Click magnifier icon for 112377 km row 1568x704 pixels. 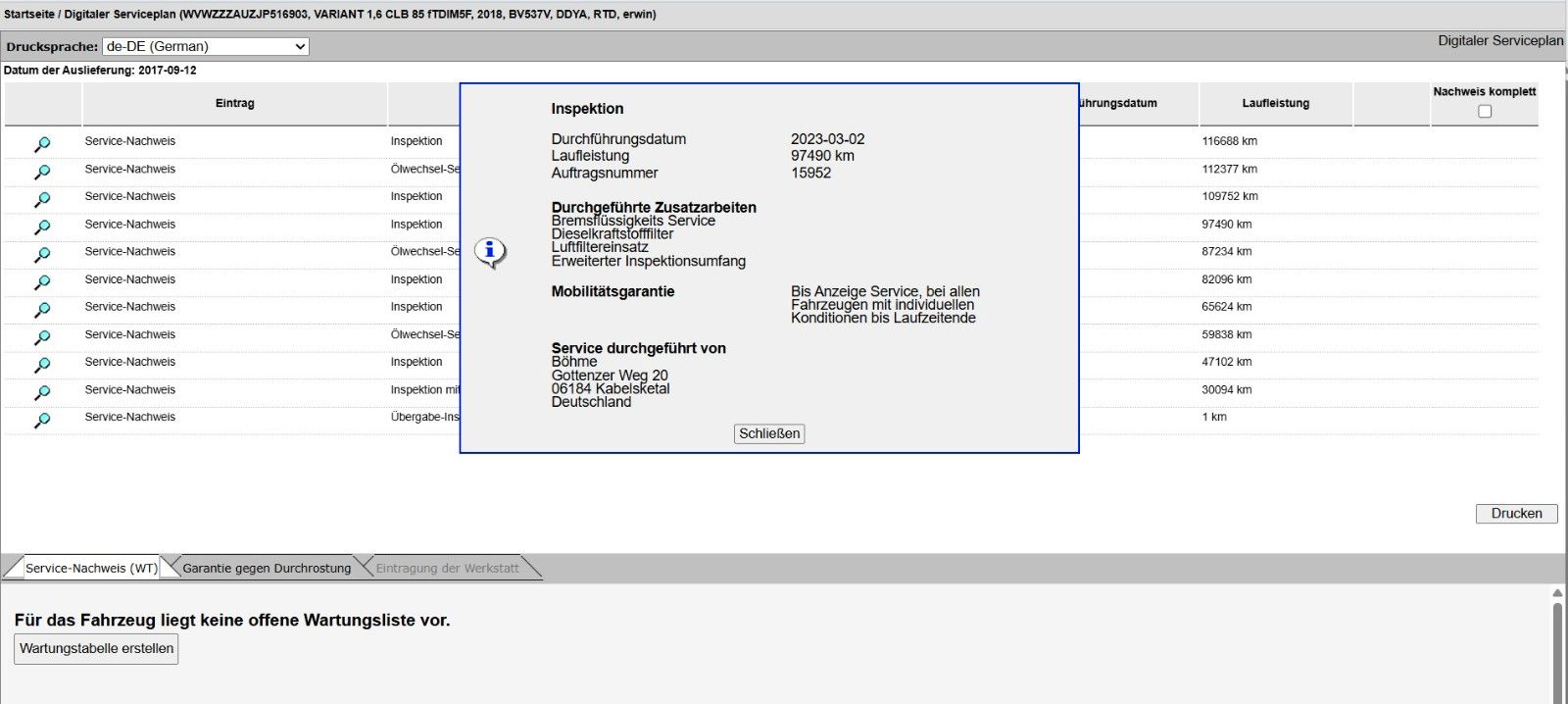coord(42,172)
